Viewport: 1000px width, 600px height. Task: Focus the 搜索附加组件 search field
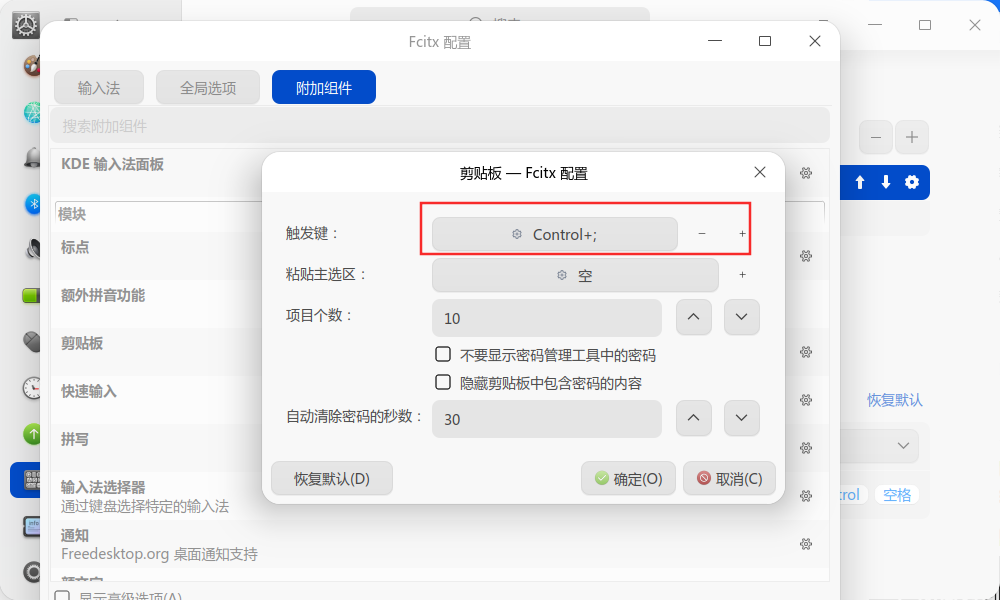pos(440,126)
